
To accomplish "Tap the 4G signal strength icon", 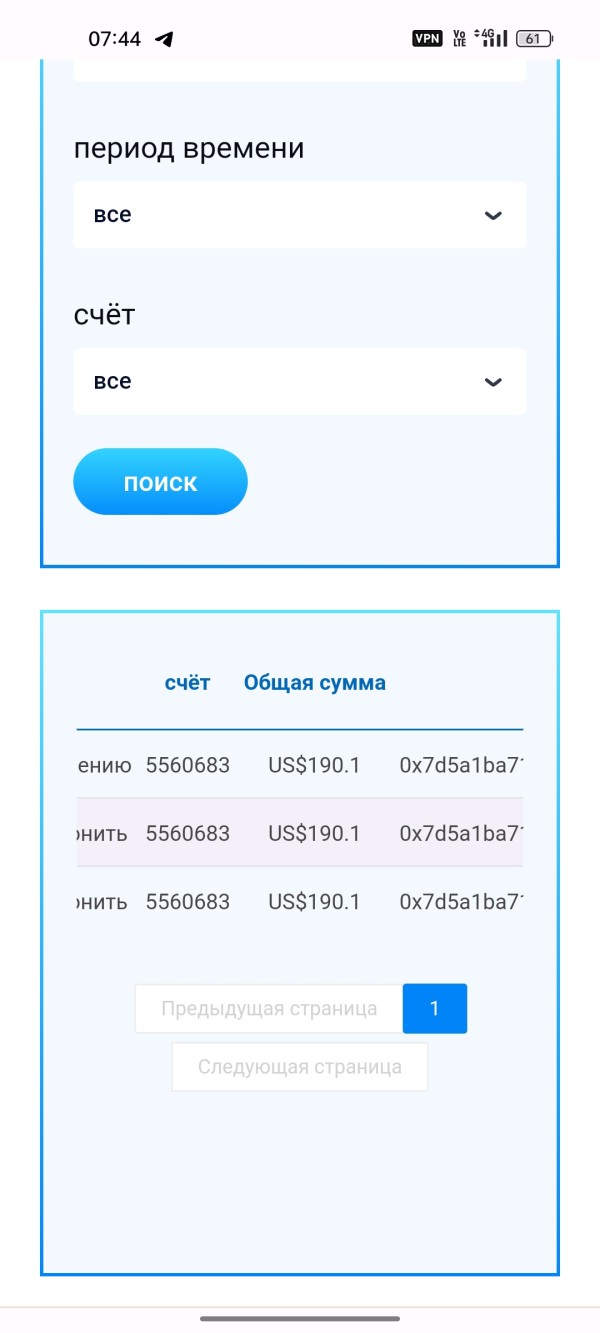I will point(490,38).
